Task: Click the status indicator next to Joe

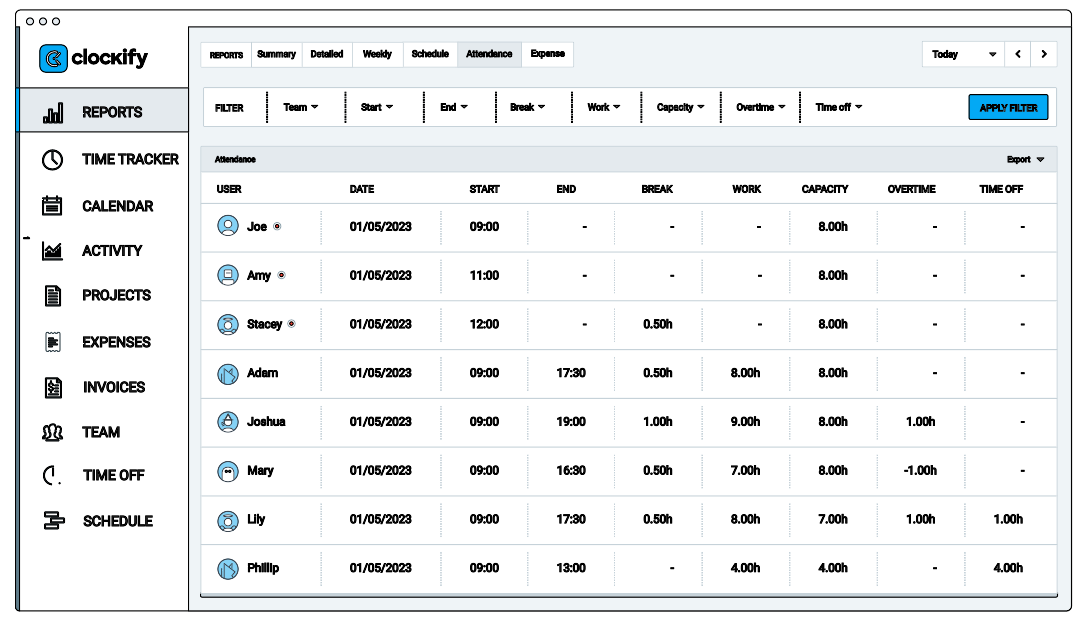Action: (278, 227)
